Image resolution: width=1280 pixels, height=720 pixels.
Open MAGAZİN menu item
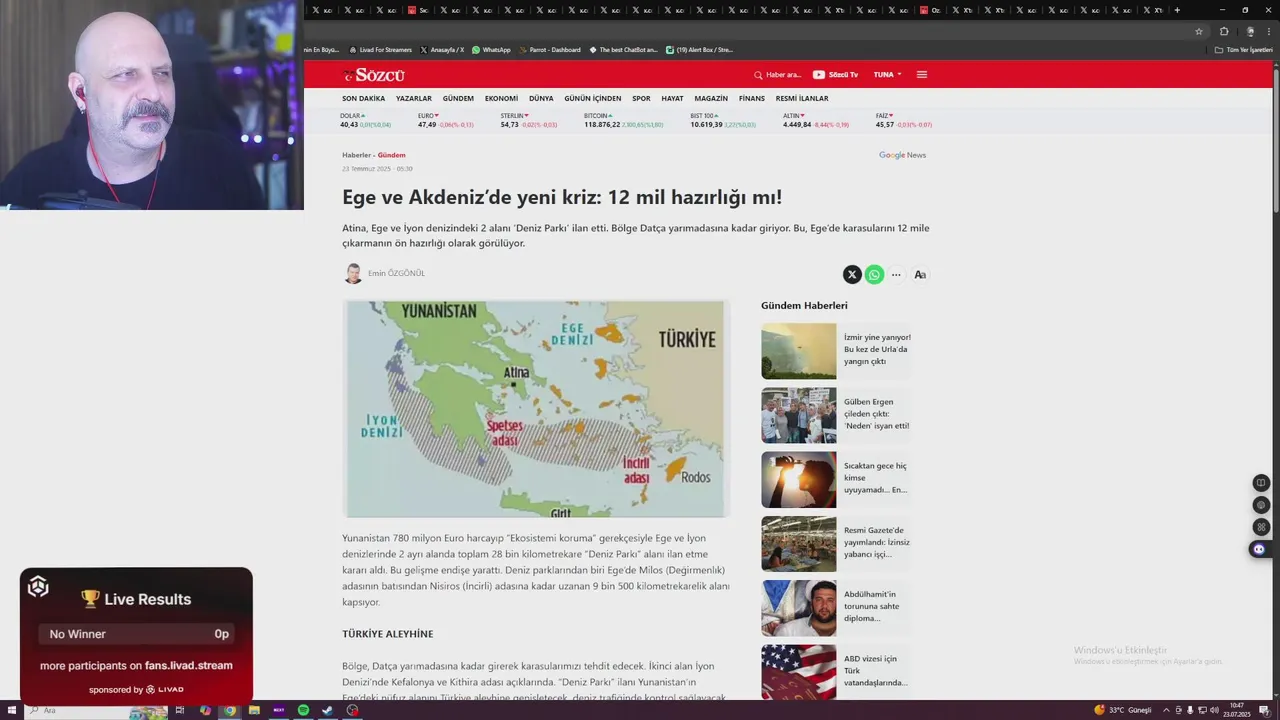point(711,98)
